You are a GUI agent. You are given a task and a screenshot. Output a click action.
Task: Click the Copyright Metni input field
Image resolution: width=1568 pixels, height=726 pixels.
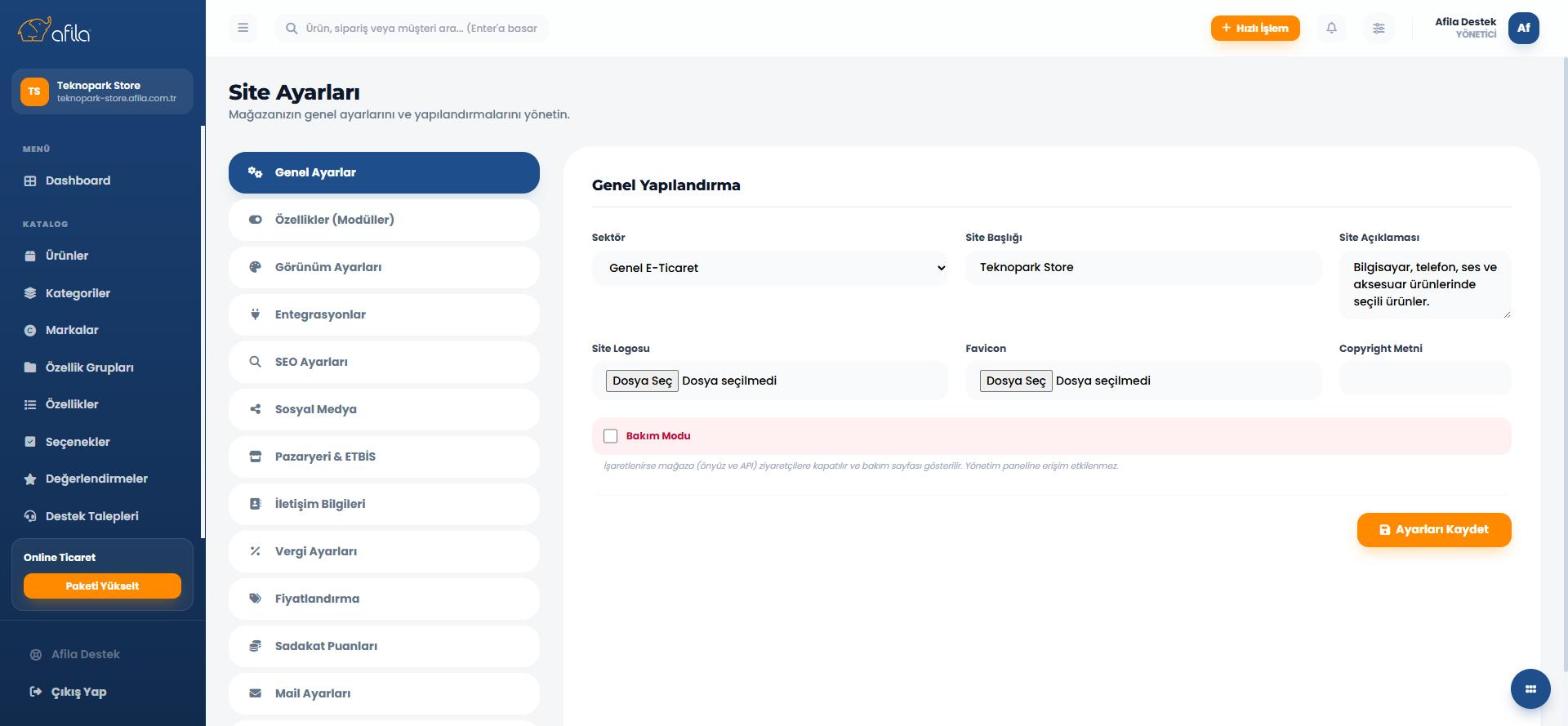pos(1425,379)
